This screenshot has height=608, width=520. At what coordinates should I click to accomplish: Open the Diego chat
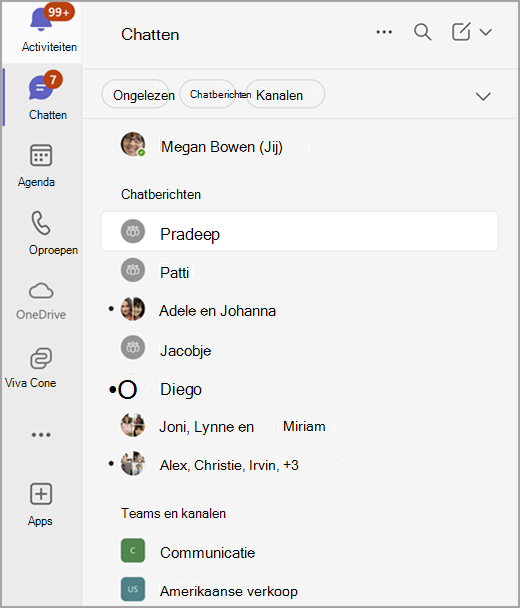tap(299, 389)
